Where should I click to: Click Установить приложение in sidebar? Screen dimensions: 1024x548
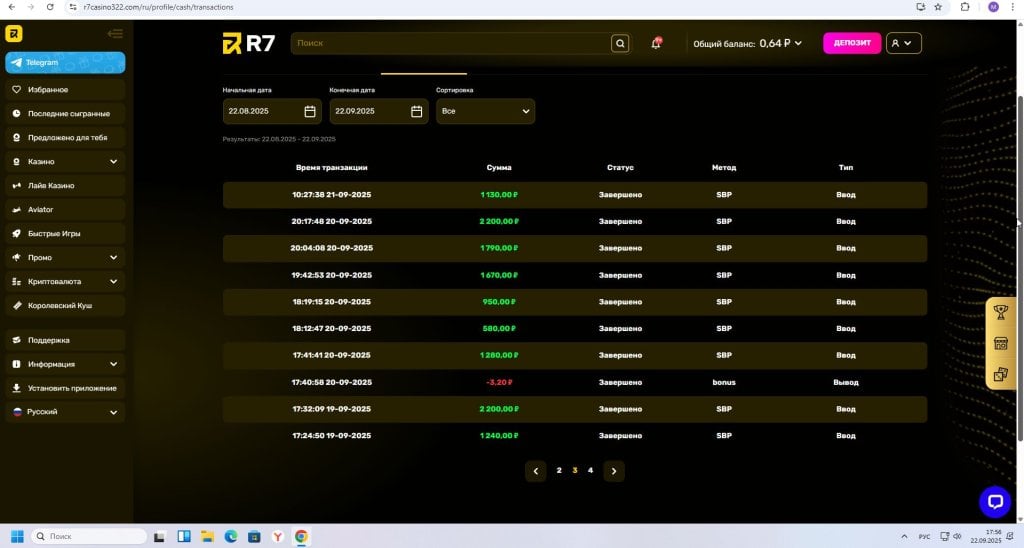65,388
